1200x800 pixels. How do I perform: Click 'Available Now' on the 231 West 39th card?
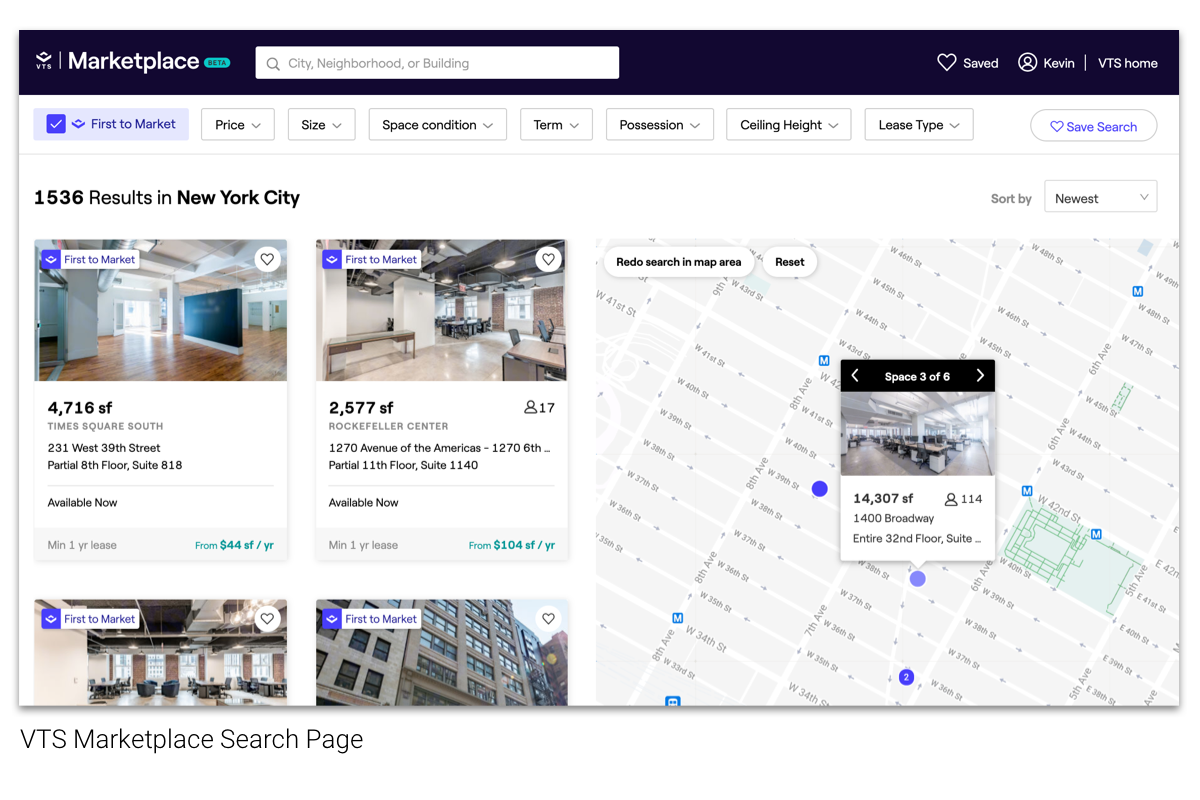coord(83,502)
